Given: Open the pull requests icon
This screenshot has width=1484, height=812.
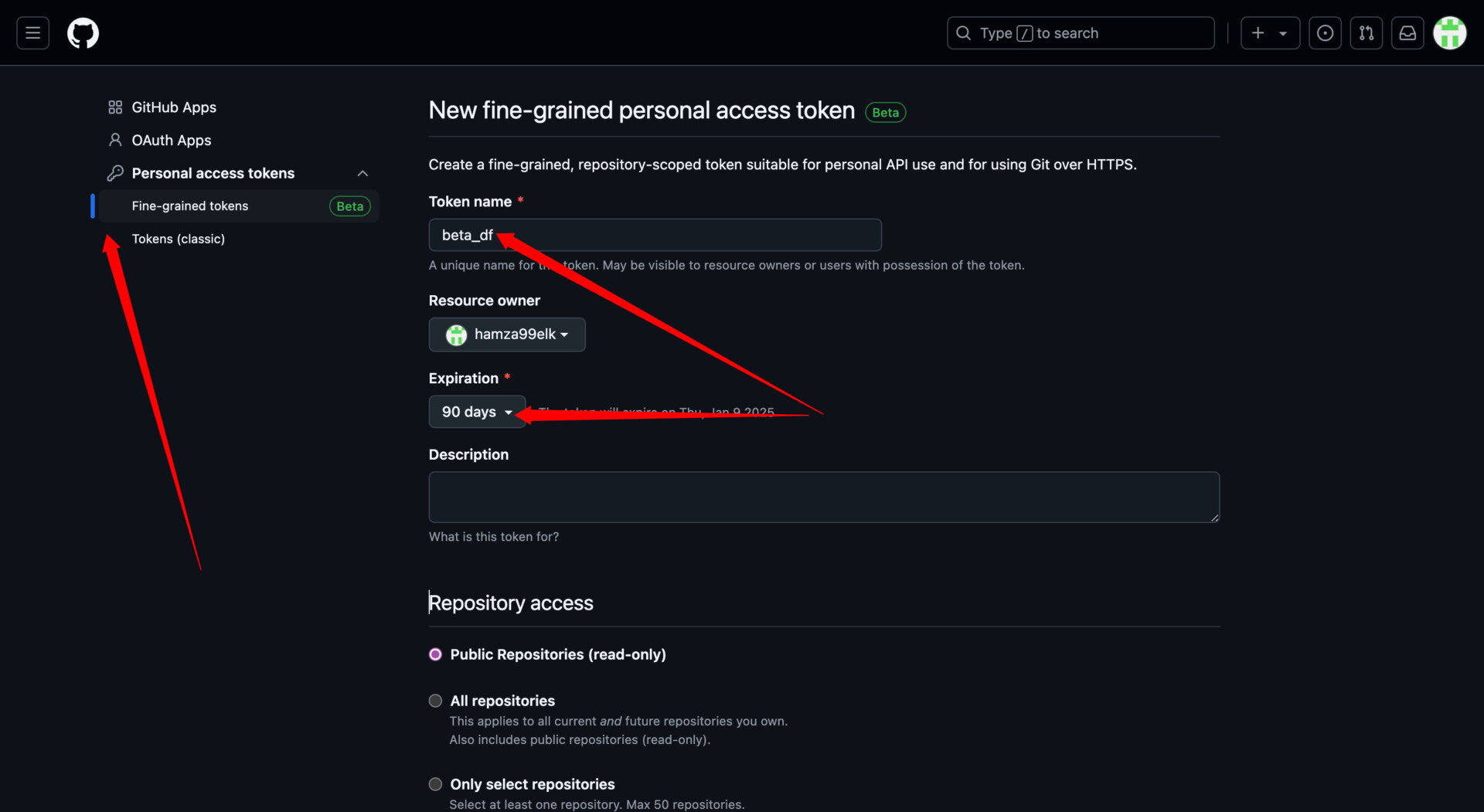Looking at the screenshot, I should pos(1366,33).
